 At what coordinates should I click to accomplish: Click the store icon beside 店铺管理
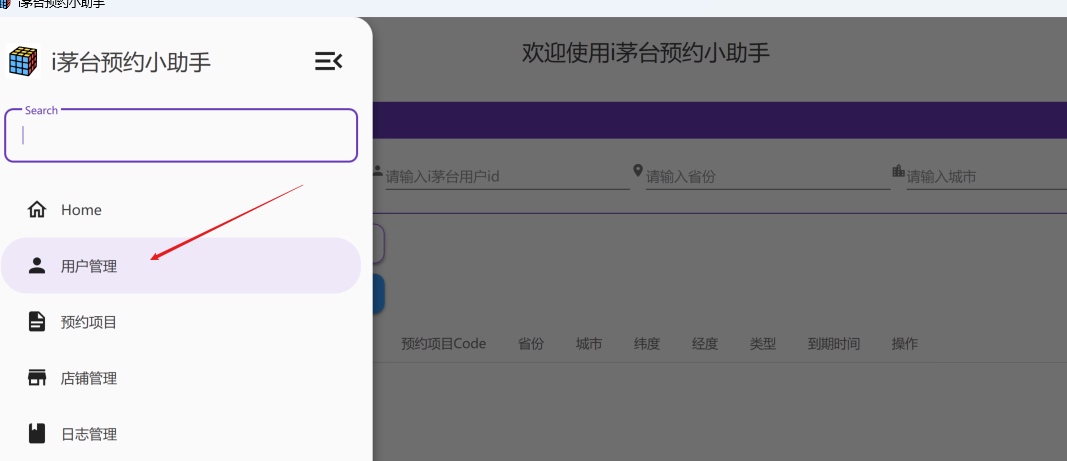(37, 378)
